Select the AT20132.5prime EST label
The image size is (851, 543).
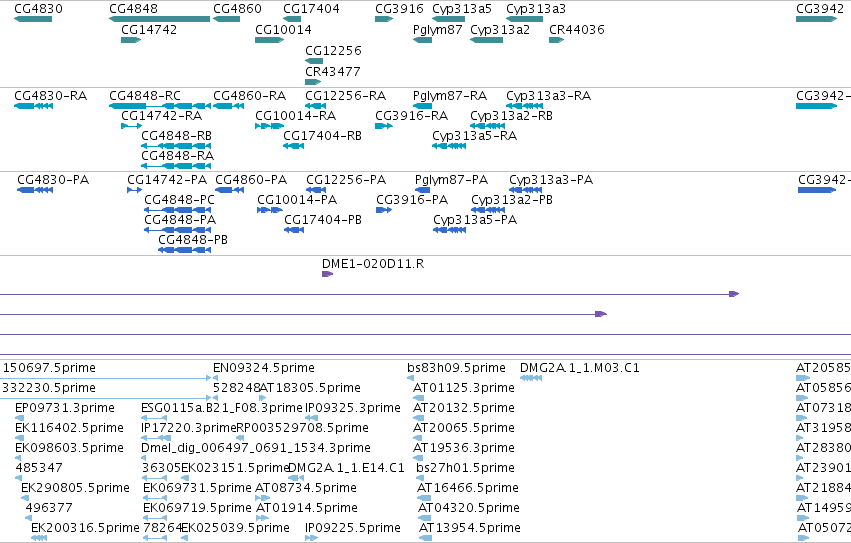point(464,408)
